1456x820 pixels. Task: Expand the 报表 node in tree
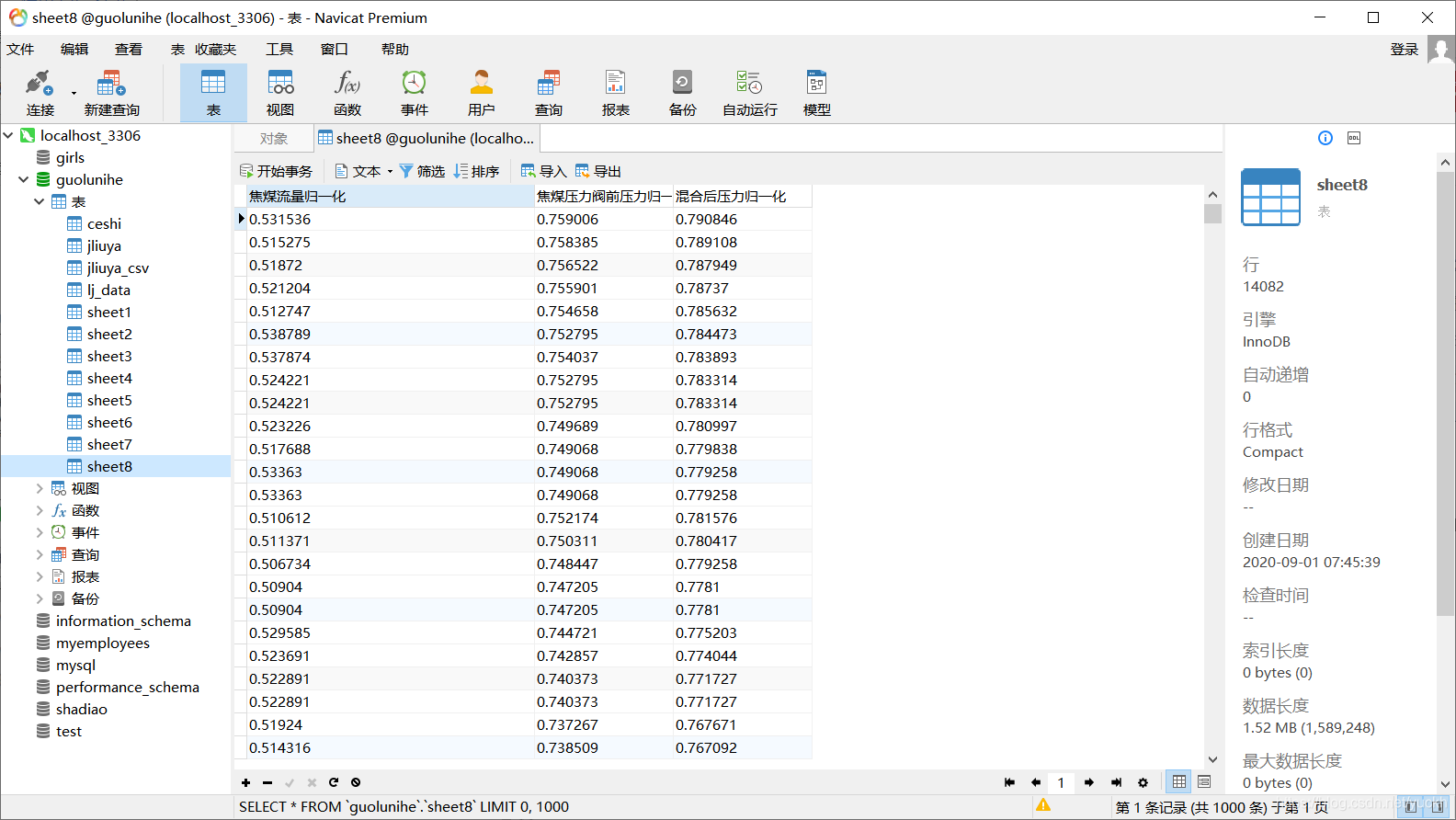(40, 576)
